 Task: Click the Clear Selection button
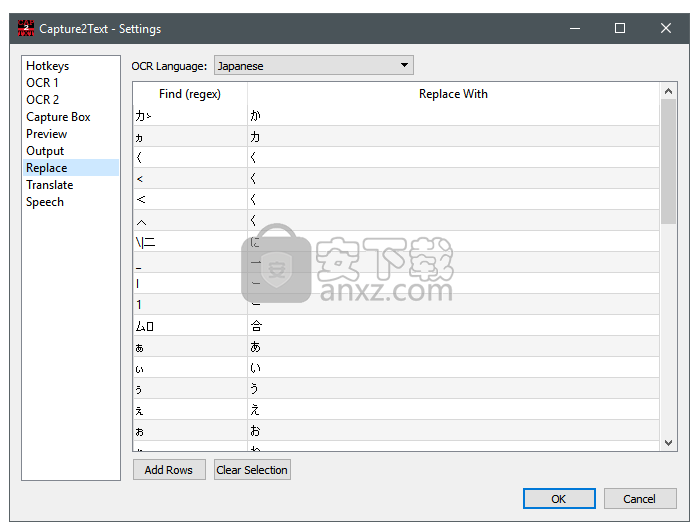point(252,470)
